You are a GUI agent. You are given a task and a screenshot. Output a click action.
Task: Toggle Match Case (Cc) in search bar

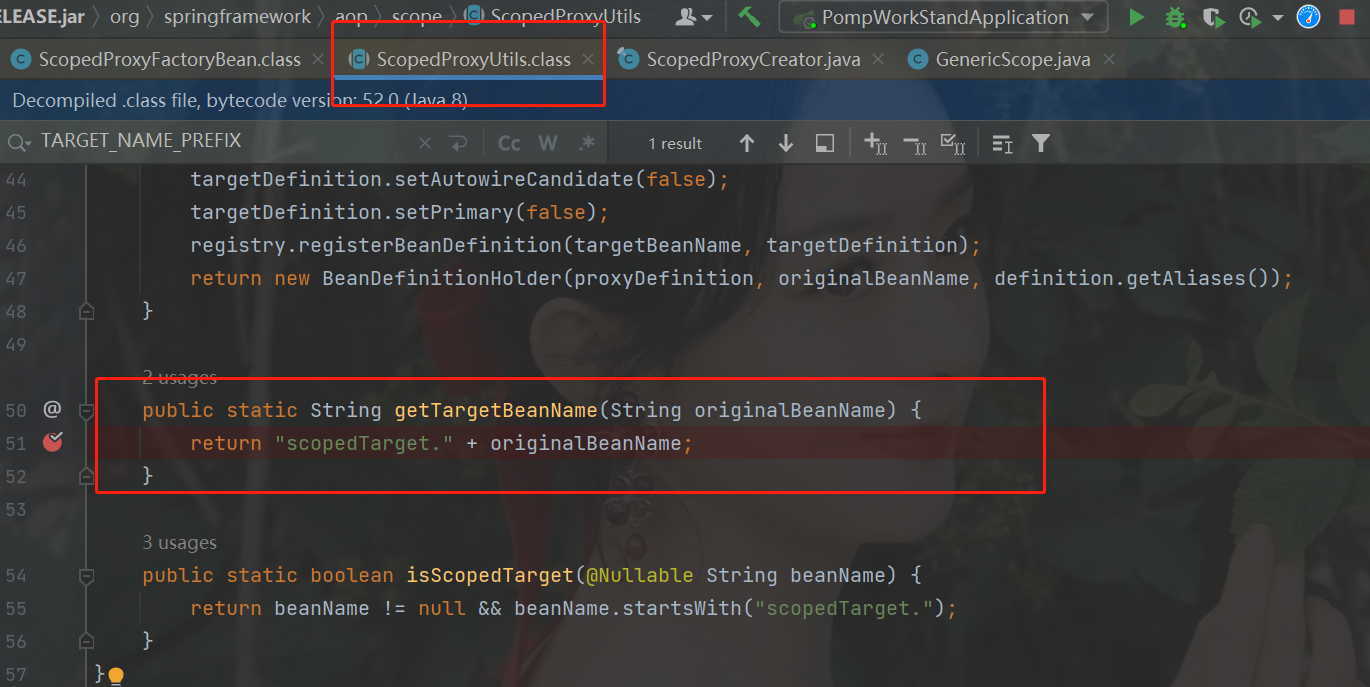coord(509,143)
